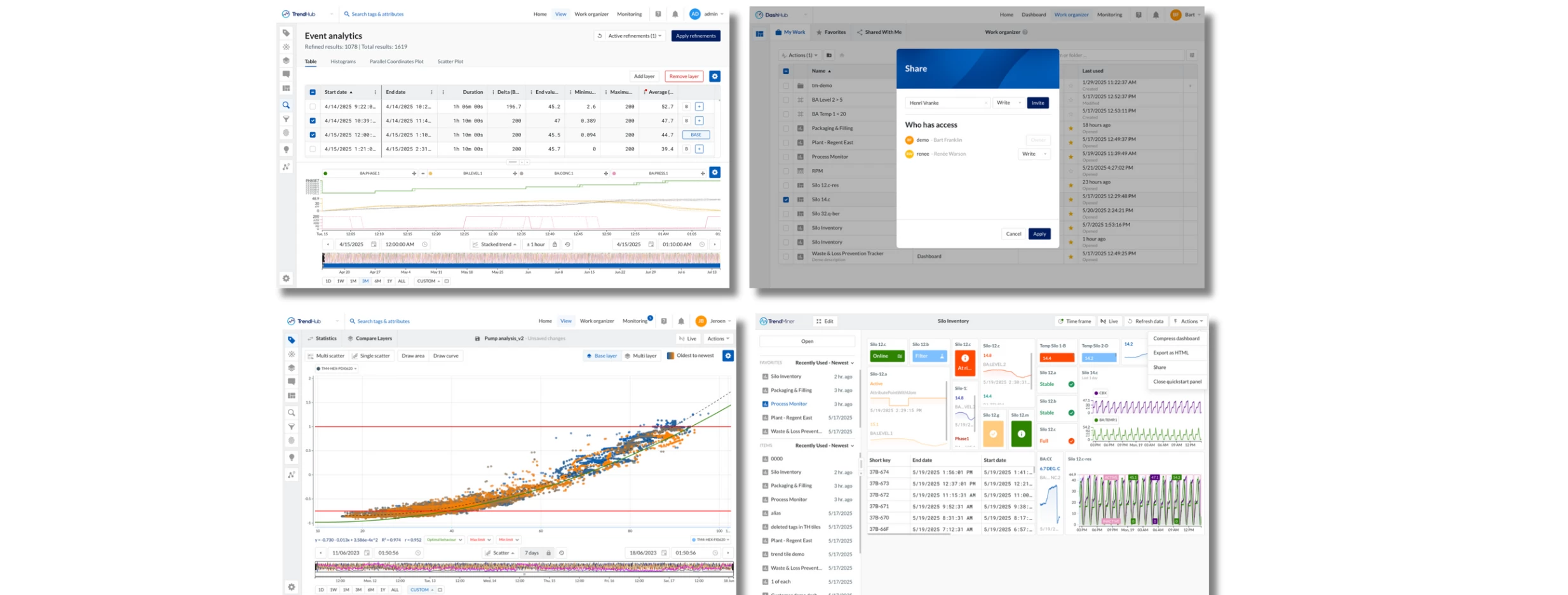The width and height of the screenshot is (1568, 595).
Task: Click blue gear above Event analytics table
Action: pos(715,76)
